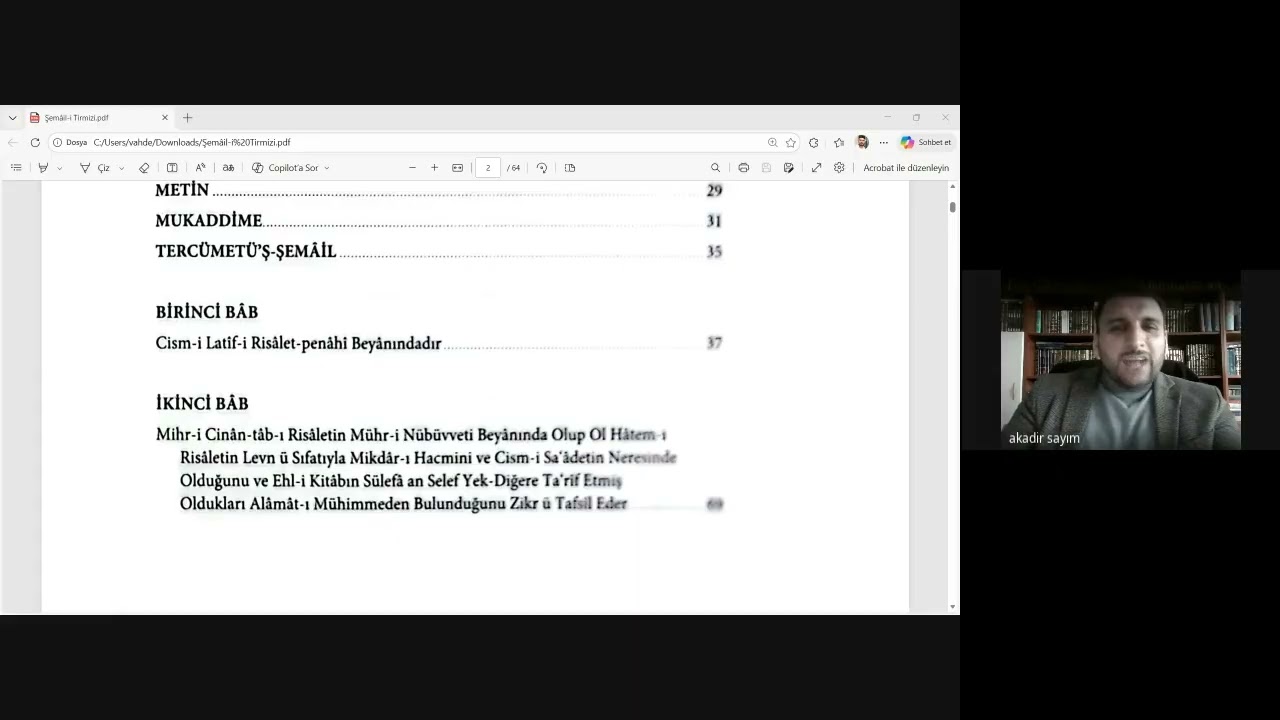
Task: Select the Çiz drawing tool
Action: pos(94,168)
